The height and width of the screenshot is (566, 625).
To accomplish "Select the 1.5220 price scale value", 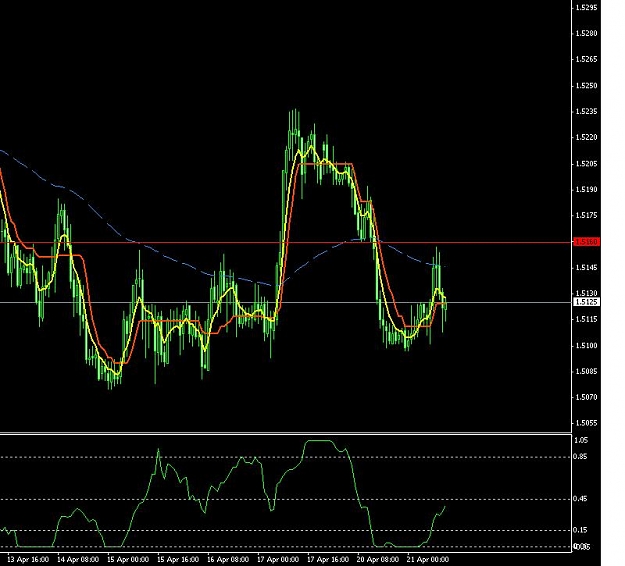I will [x=586, y=138].
